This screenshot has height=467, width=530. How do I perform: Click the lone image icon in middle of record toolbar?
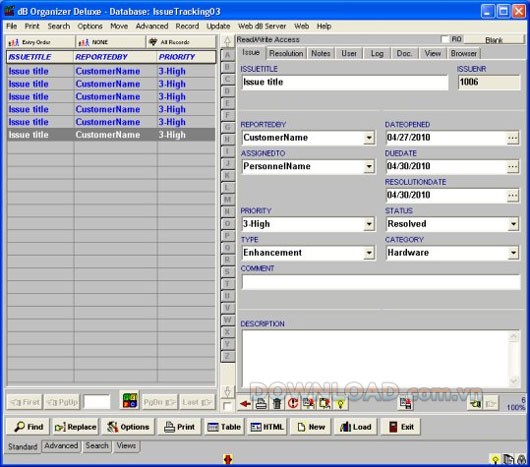tap(405, 404)
